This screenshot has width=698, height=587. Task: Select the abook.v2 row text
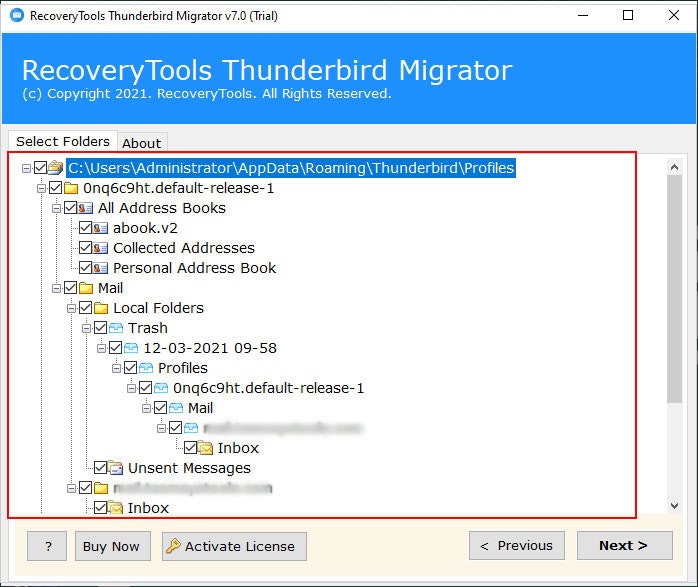[145, 228]
